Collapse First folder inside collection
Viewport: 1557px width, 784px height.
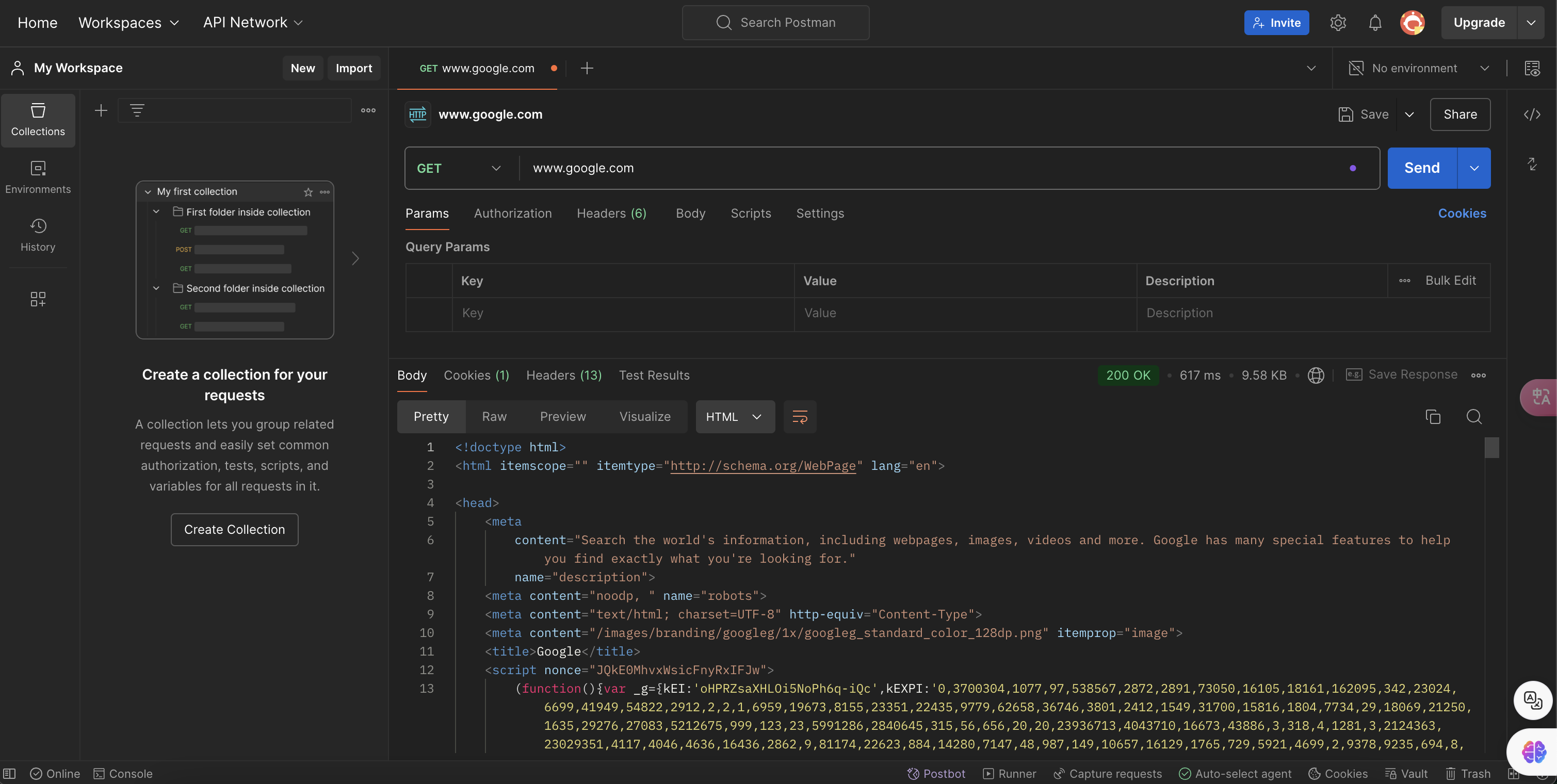[156, 212]
